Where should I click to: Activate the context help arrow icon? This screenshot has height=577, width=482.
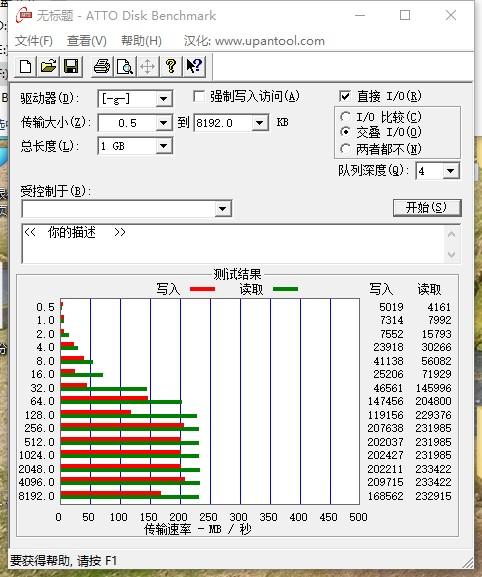pyautogui.click(x=194, y=67)
